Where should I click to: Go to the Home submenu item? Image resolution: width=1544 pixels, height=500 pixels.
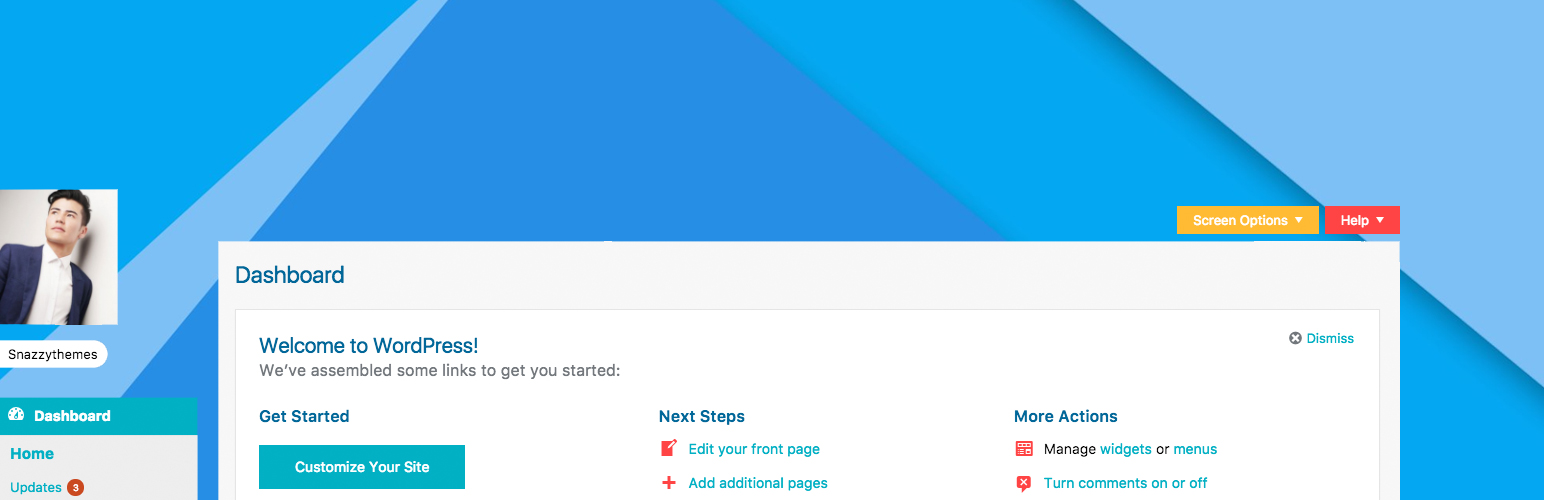[x=32, y=453]
